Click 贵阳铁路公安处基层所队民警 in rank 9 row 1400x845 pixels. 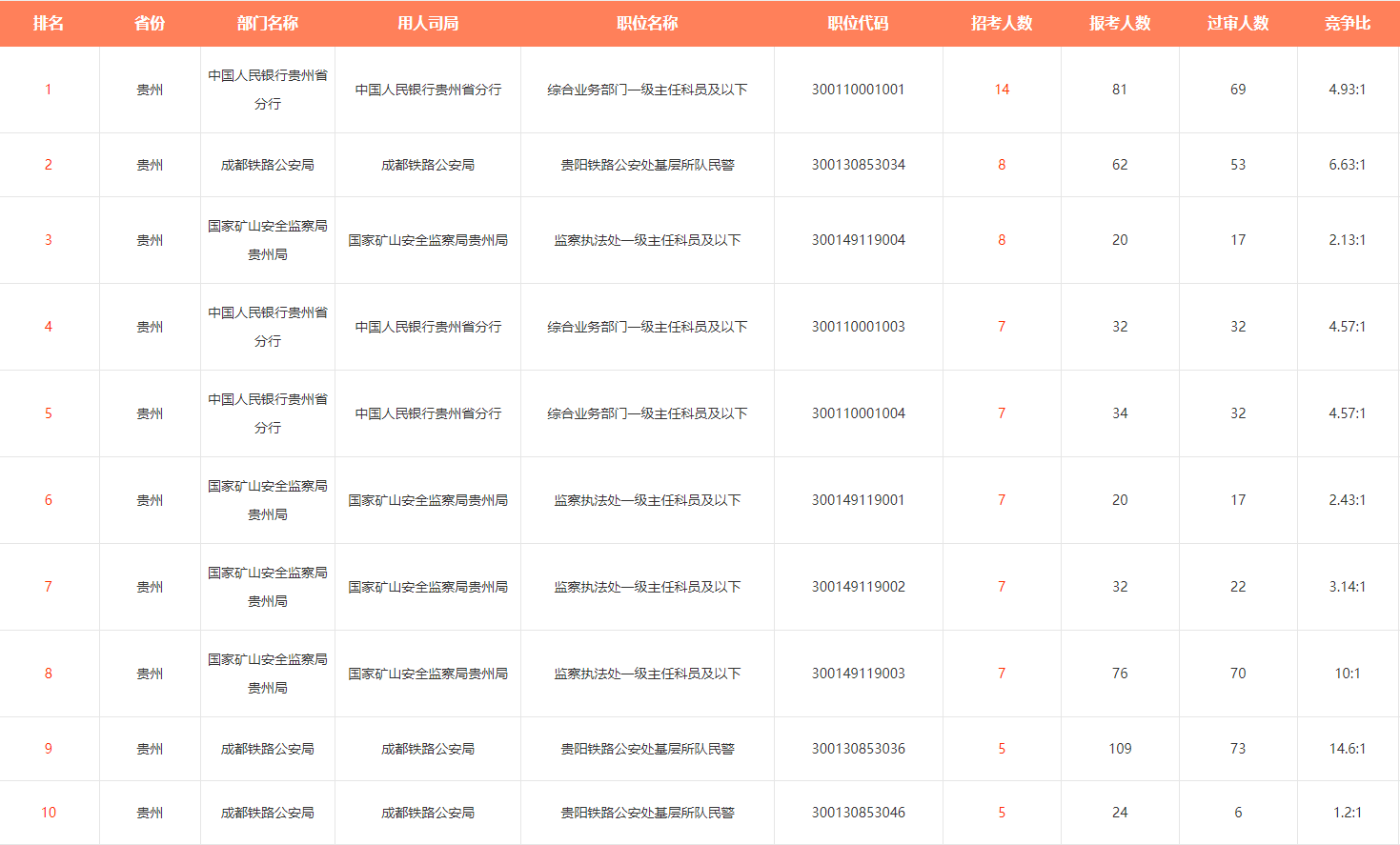click(x=647, y=749)
